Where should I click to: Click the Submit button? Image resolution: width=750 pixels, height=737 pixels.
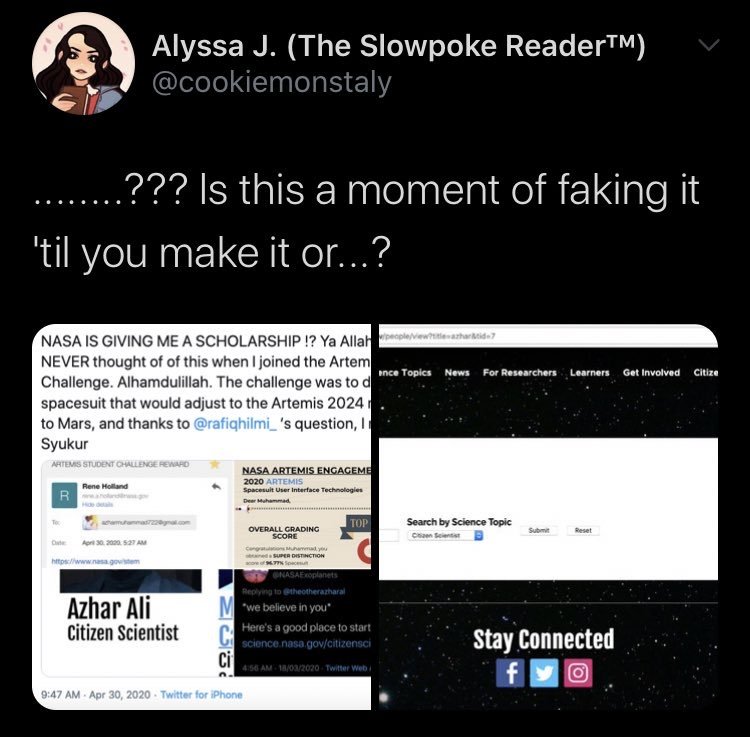539,530
